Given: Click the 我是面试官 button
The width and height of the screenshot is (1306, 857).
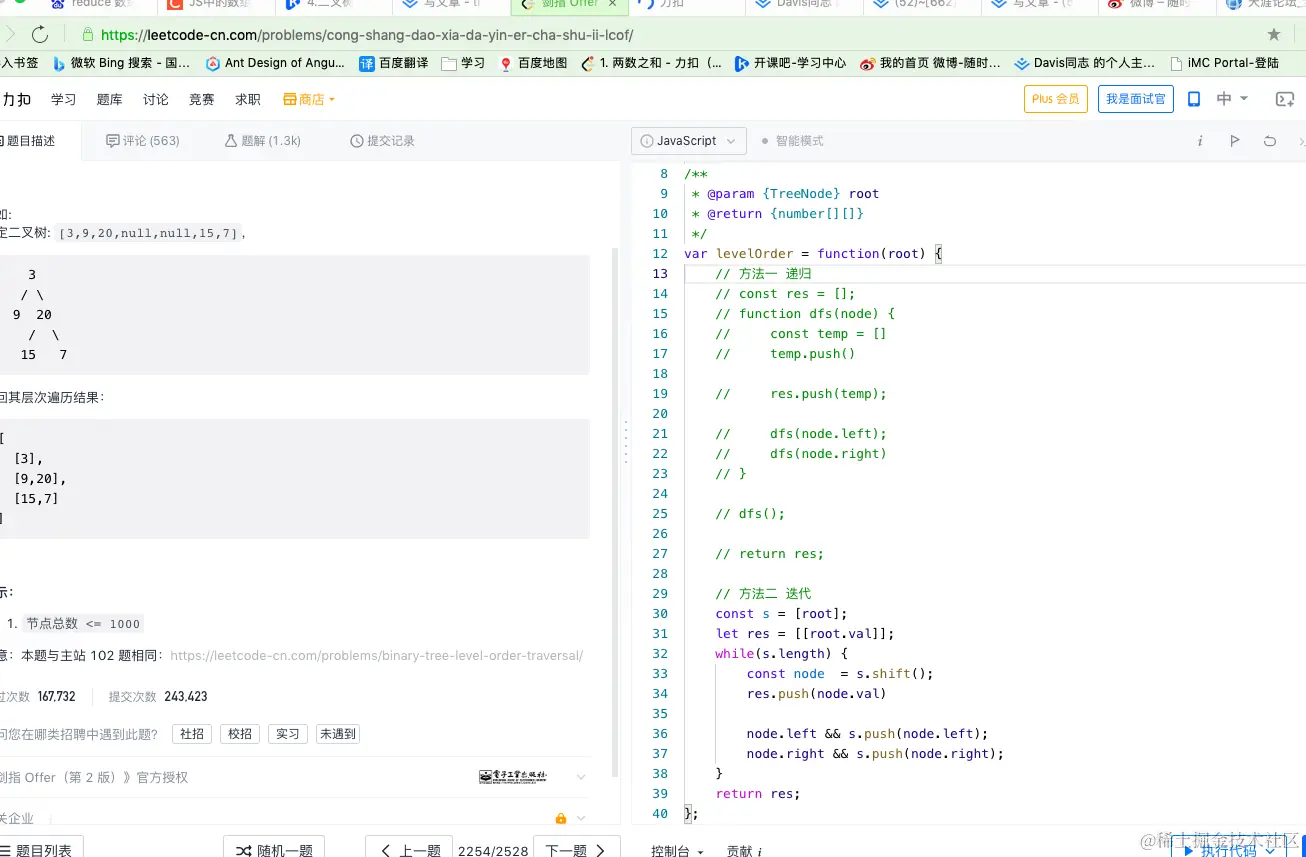Looking at the screenshot, I should click(x=1136, y=99).
